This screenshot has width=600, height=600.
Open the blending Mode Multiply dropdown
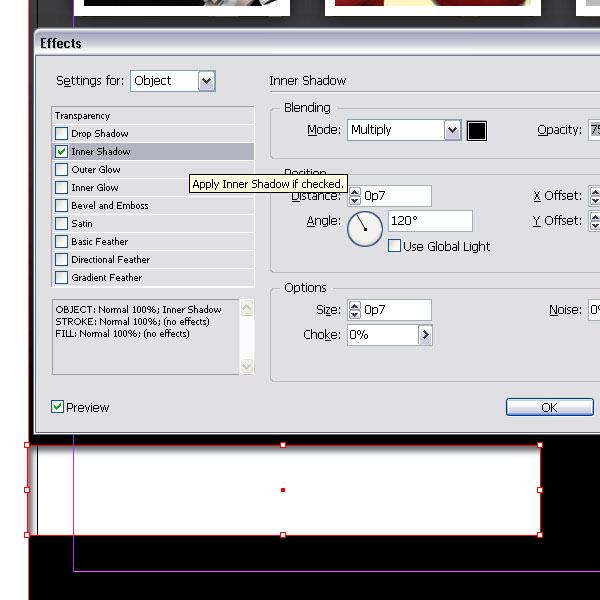point(452,130)
